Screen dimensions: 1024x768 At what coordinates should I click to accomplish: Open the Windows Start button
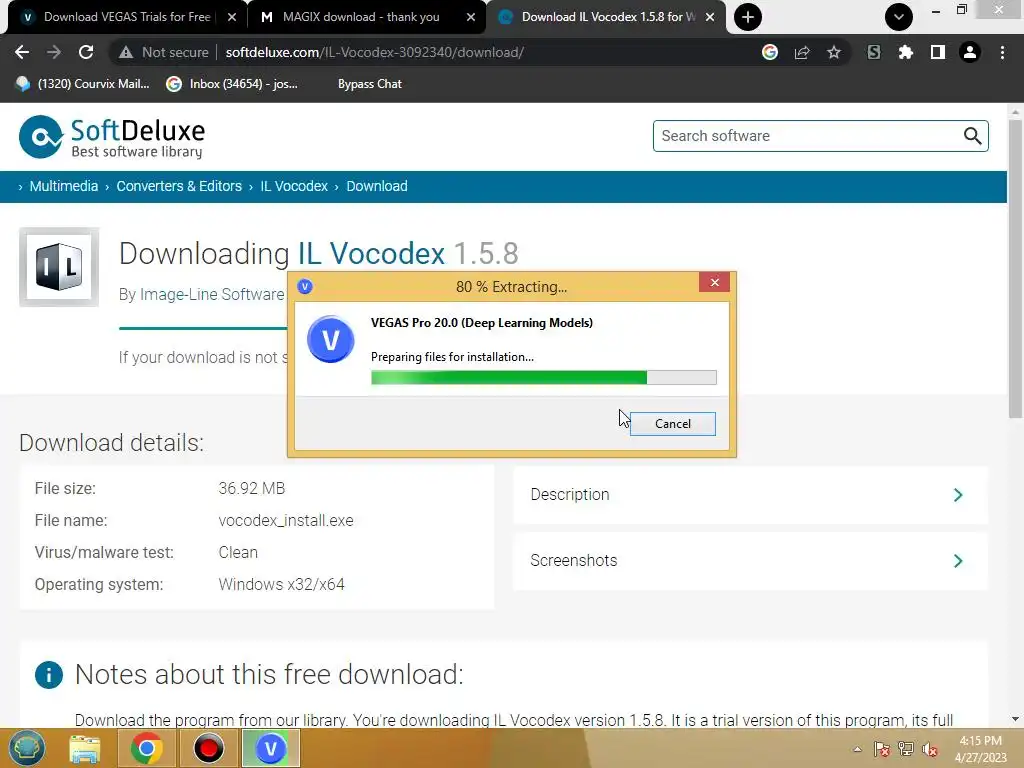pyautogui.click(x=27, y=748)
